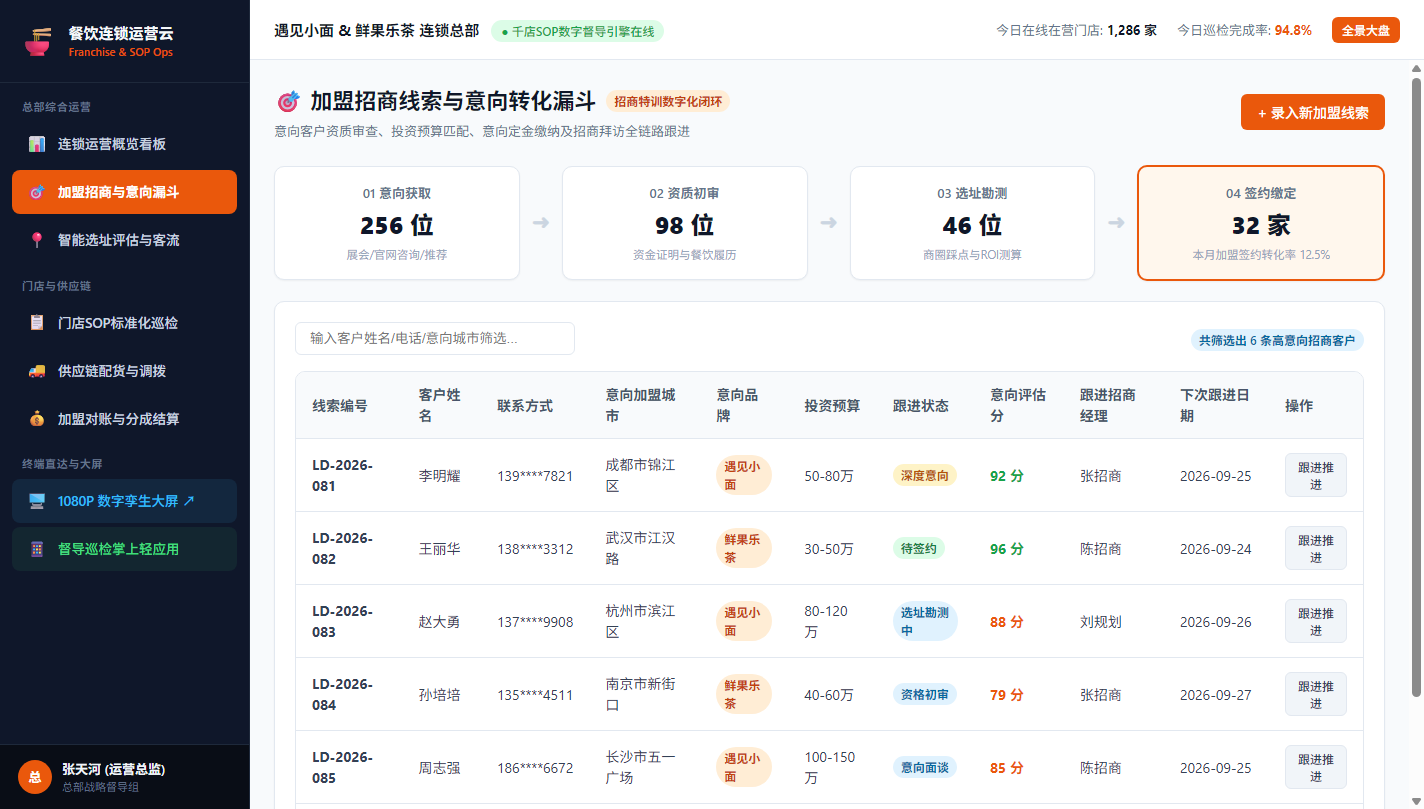The height and width of the screenshot is (809, 1424).
Task: Click the 投资预算 column header
Action: (x=832, y=405)
